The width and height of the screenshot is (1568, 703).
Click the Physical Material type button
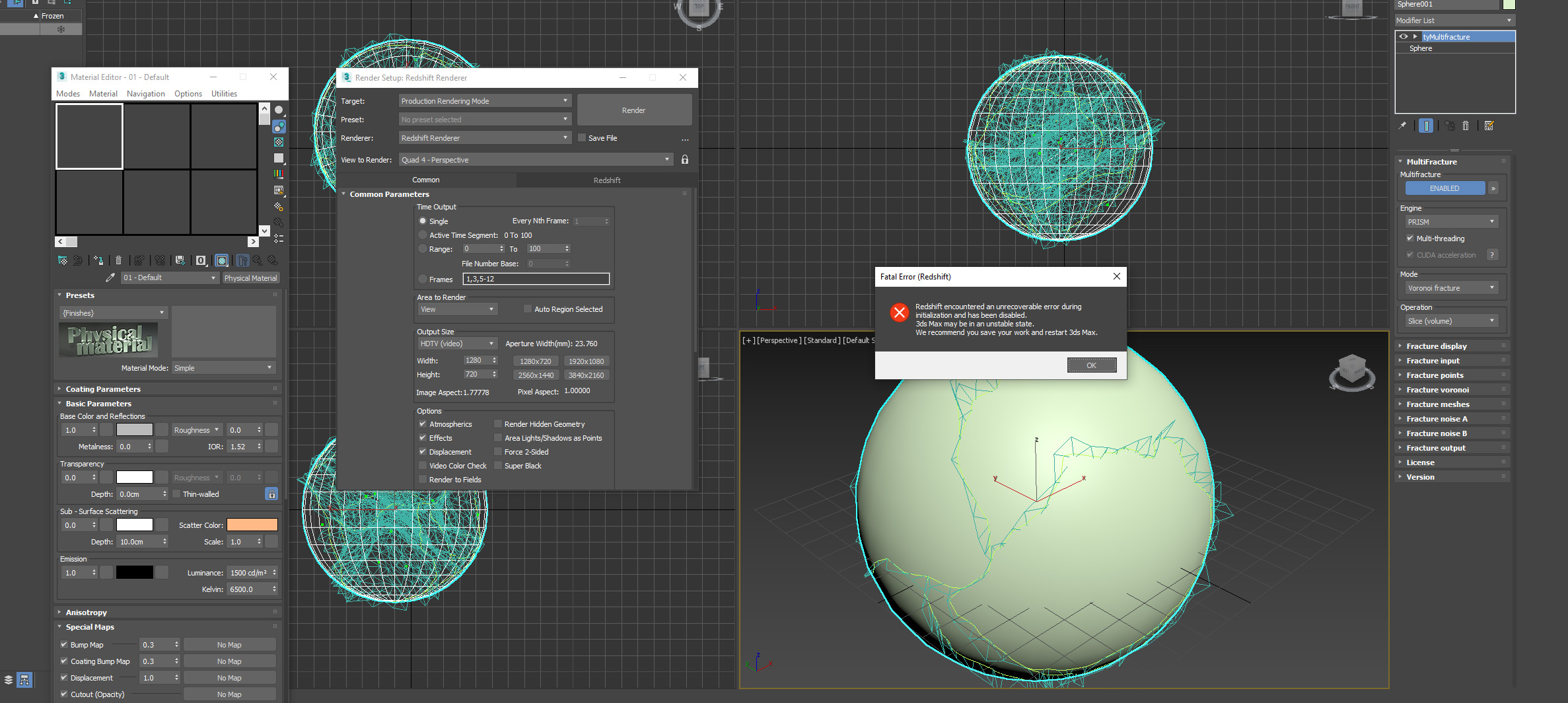tap(251, 277)
